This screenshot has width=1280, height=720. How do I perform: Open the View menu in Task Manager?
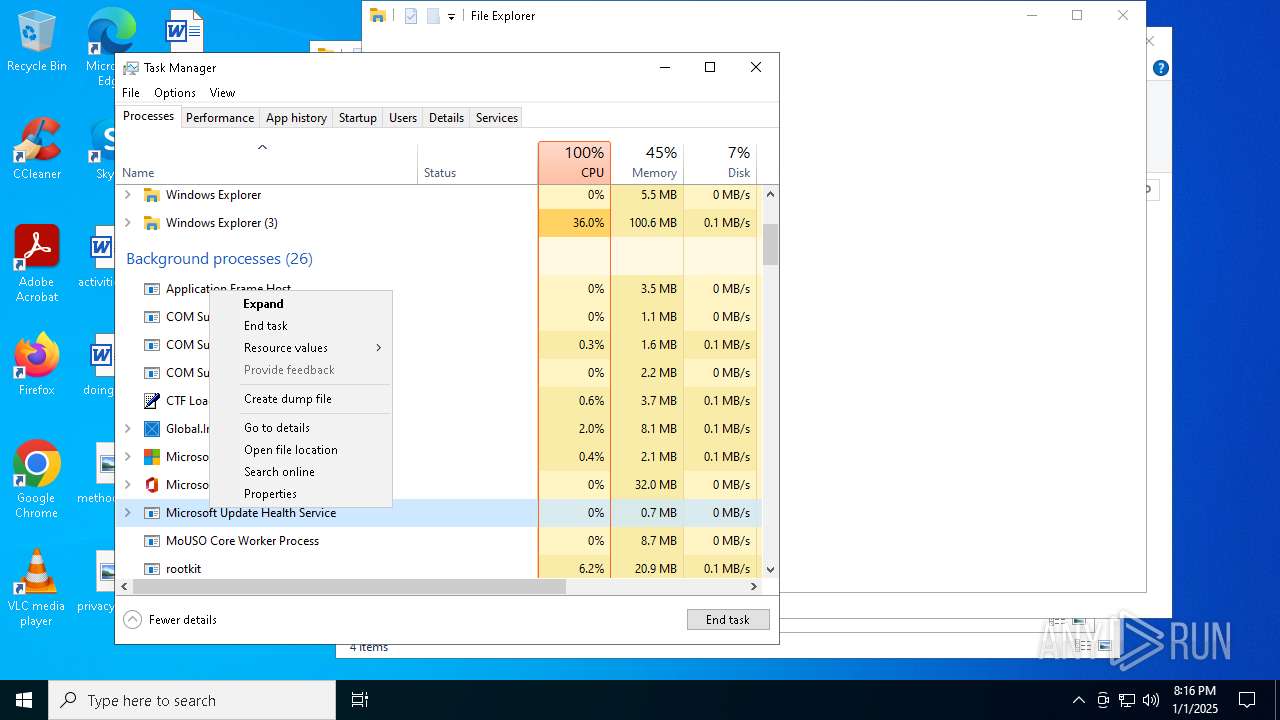coord(222,93)
